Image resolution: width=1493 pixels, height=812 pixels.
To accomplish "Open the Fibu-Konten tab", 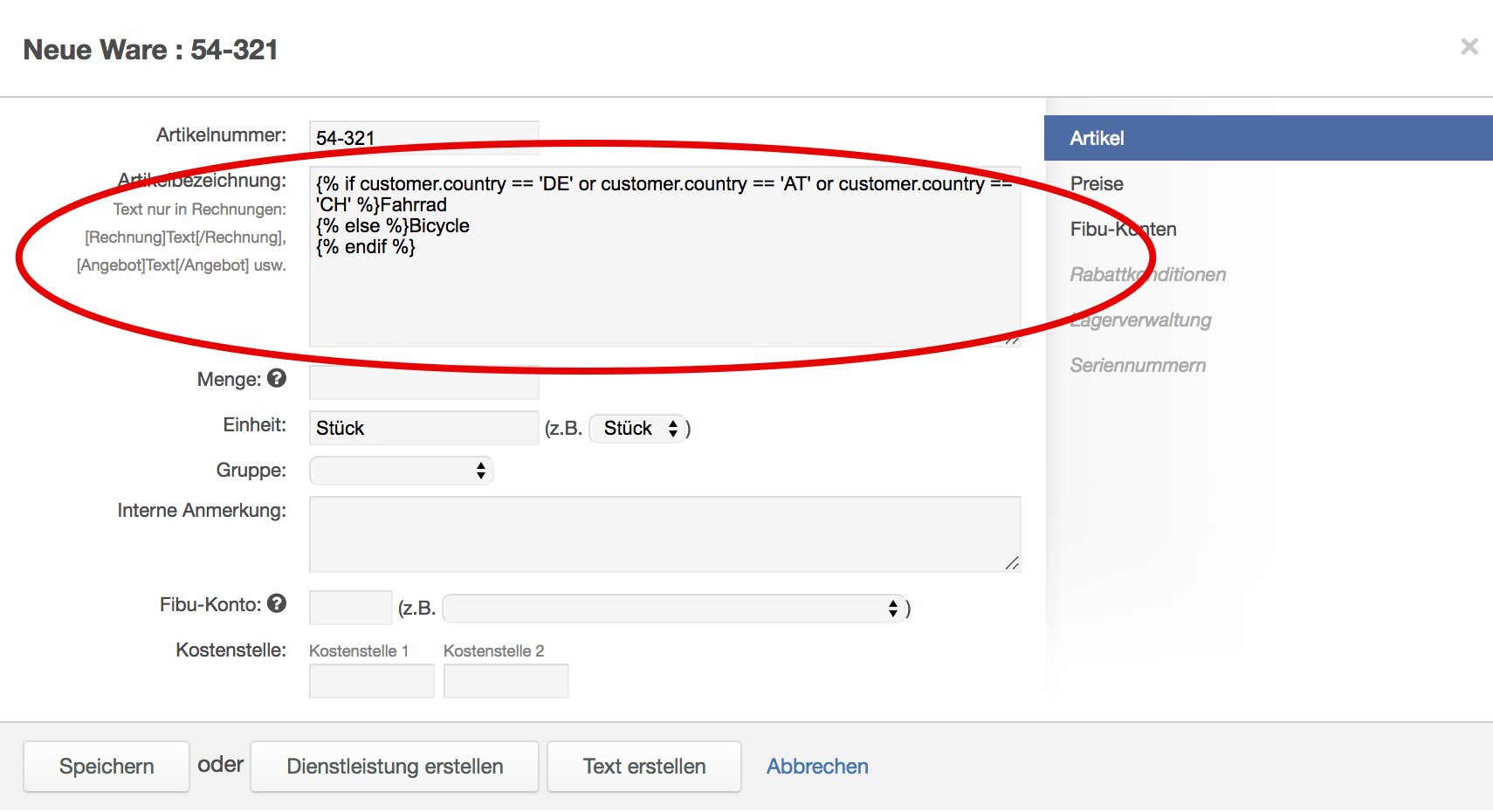I will 1123,230.
